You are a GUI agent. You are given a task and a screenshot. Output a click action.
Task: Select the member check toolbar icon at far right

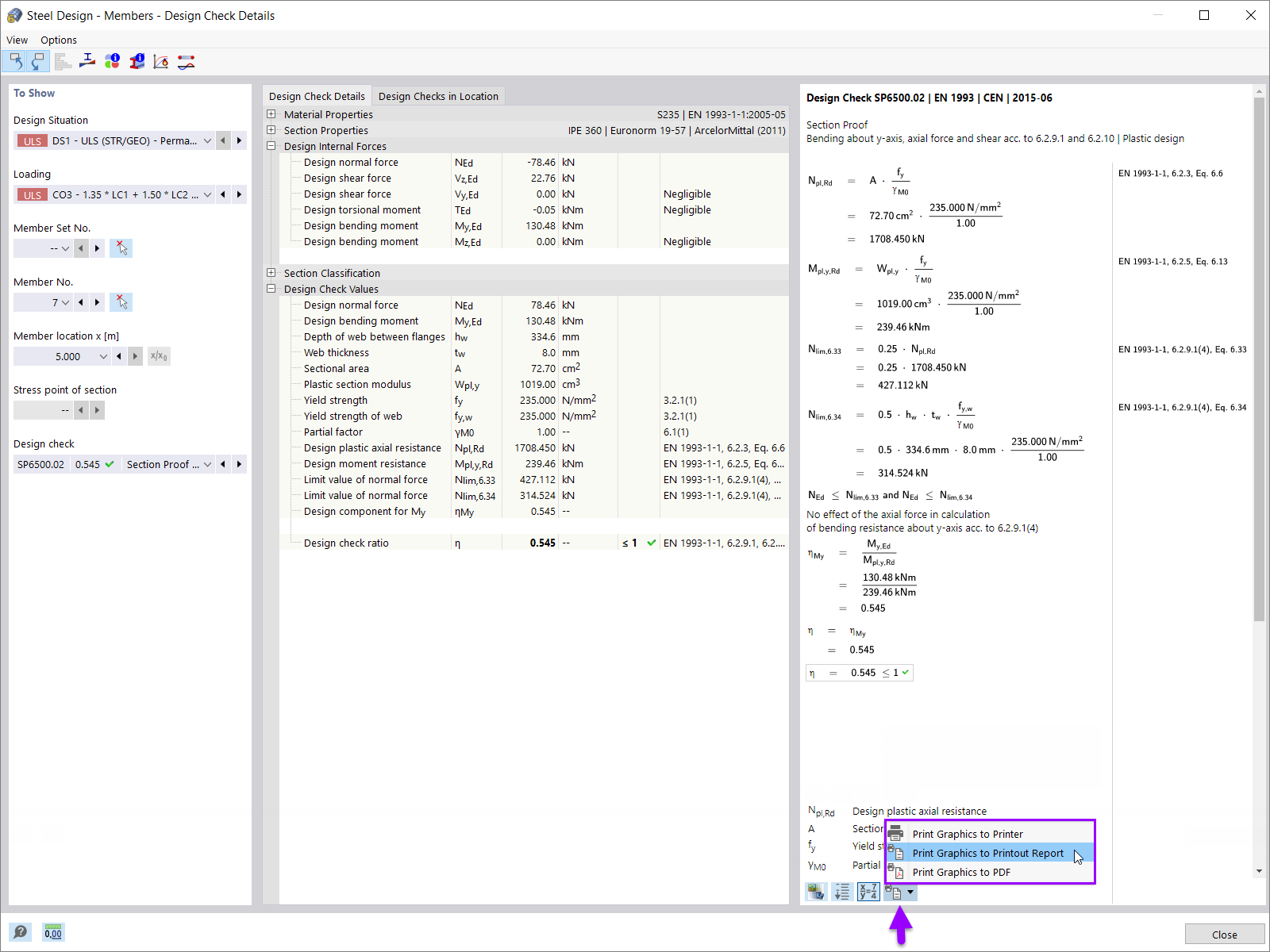tap(186, 61)
